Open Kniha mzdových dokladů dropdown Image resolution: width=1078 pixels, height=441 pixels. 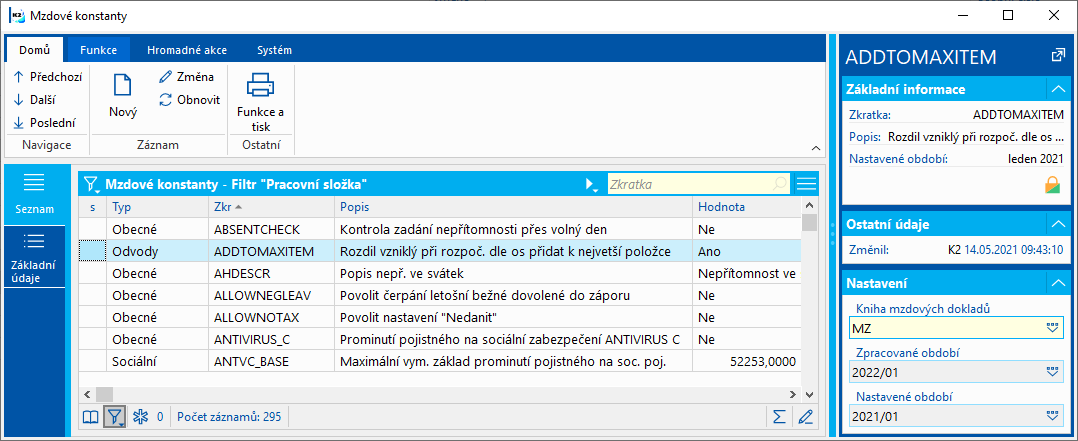[1051, 327]
